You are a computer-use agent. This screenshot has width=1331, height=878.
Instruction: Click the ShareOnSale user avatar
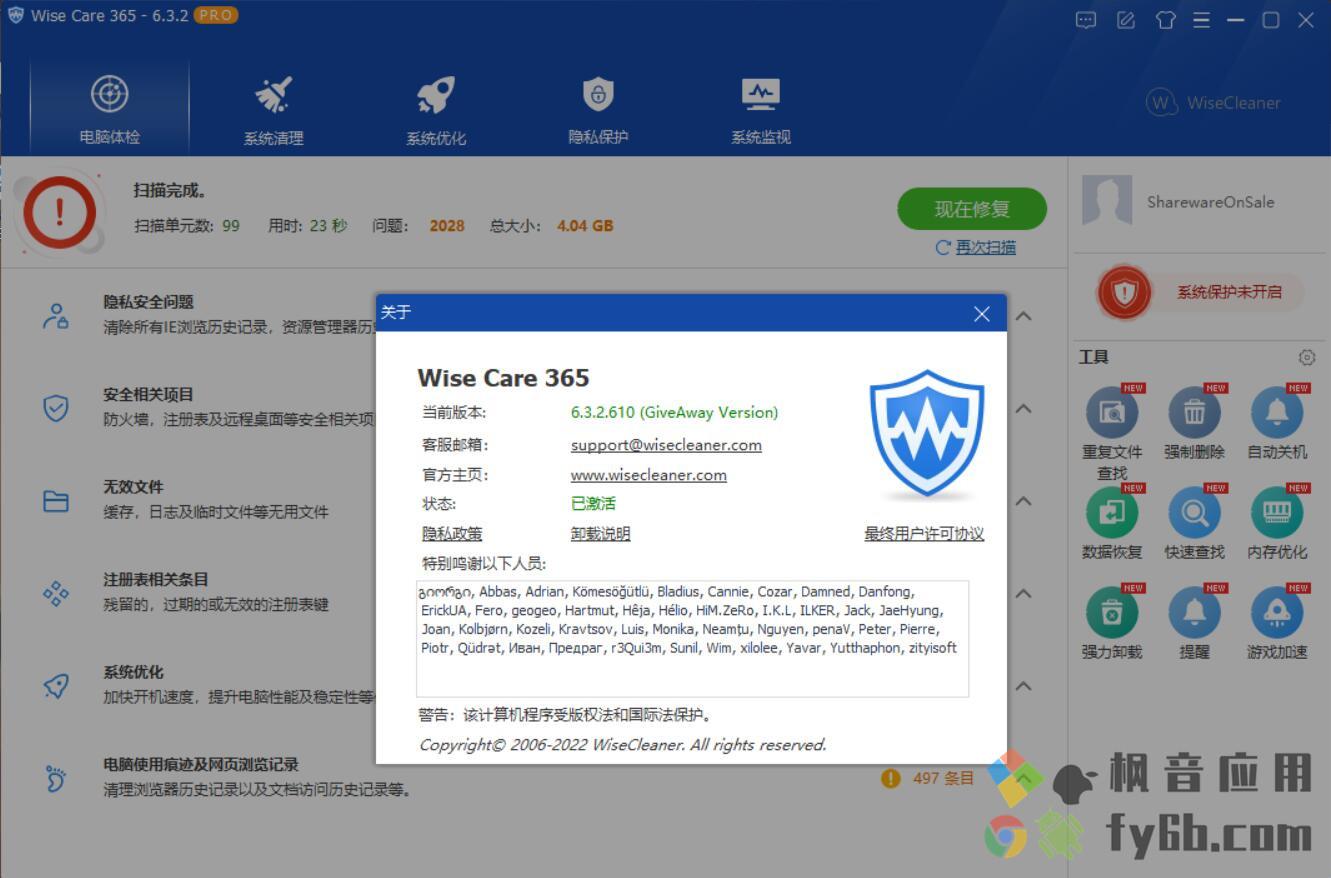(x=1107, y=201)
